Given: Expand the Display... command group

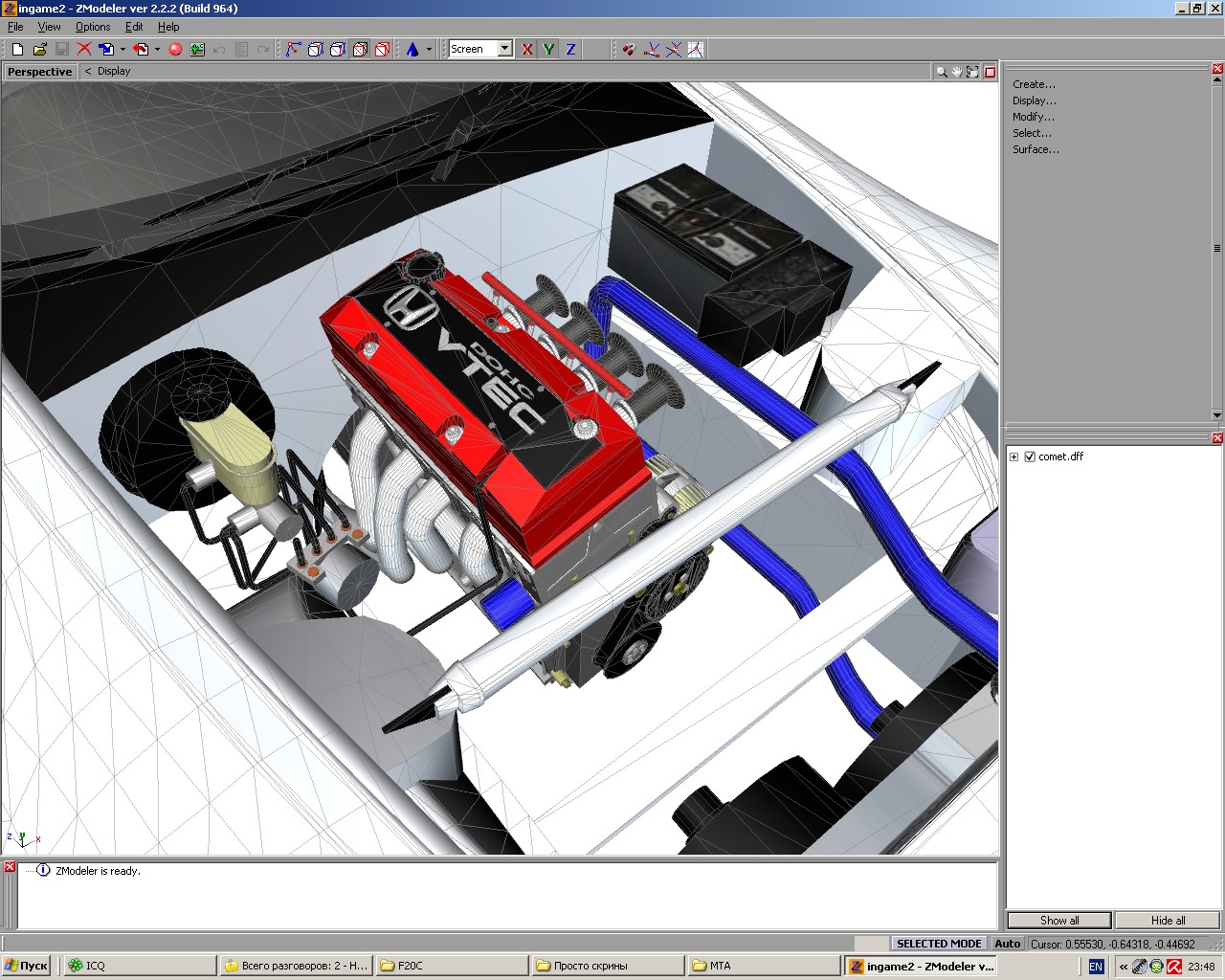Looking at the screenshot, I should pos(1035,100).
